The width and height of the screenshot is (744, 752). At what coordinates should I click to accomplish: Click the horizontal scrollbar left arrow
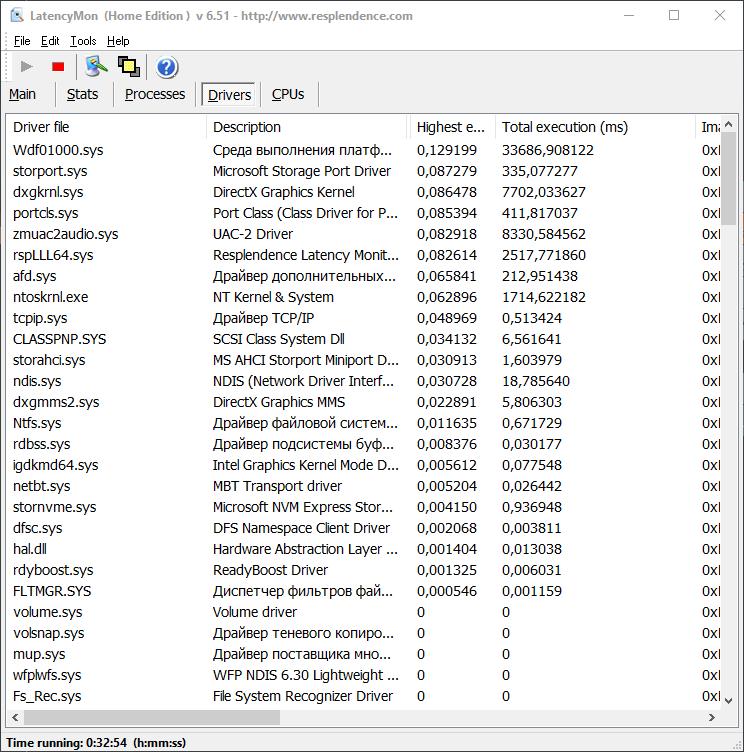[x=15, y=717]
